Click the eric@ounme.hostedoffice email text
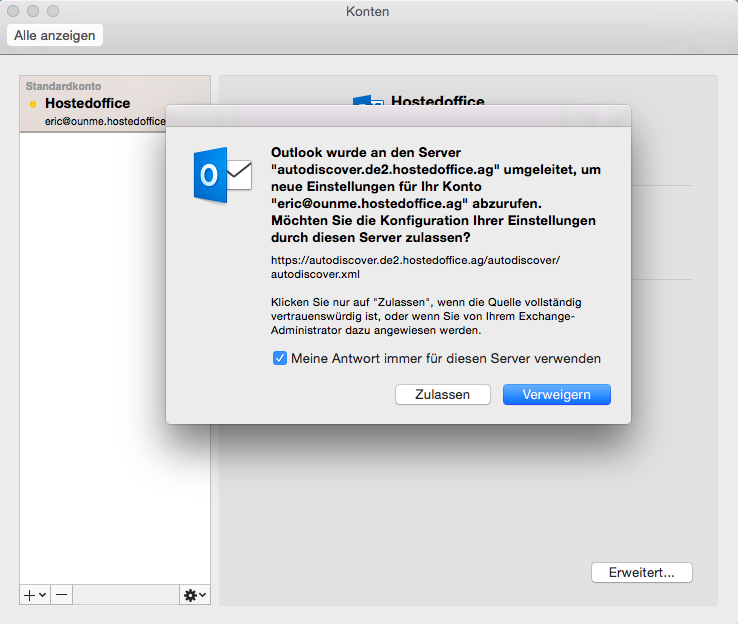This screenshot has width=738, height=624. (105, 121)
